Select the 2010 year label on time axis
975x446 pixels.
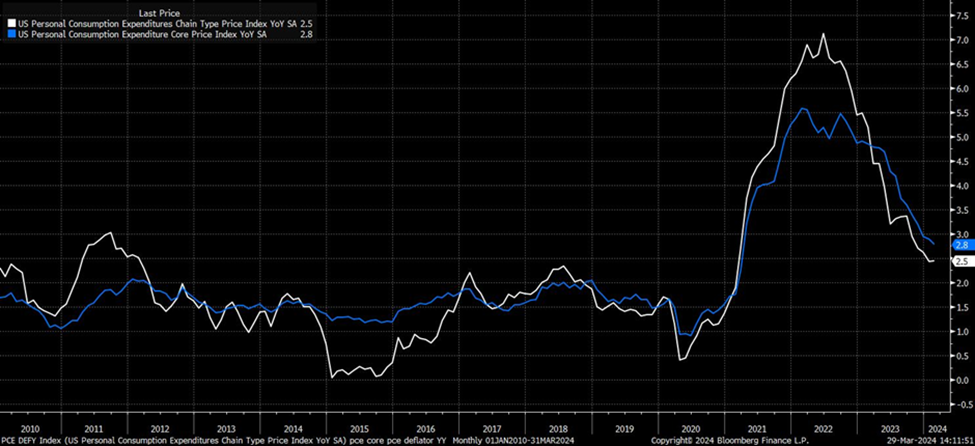pyautogui.click(x=30, y=426)
